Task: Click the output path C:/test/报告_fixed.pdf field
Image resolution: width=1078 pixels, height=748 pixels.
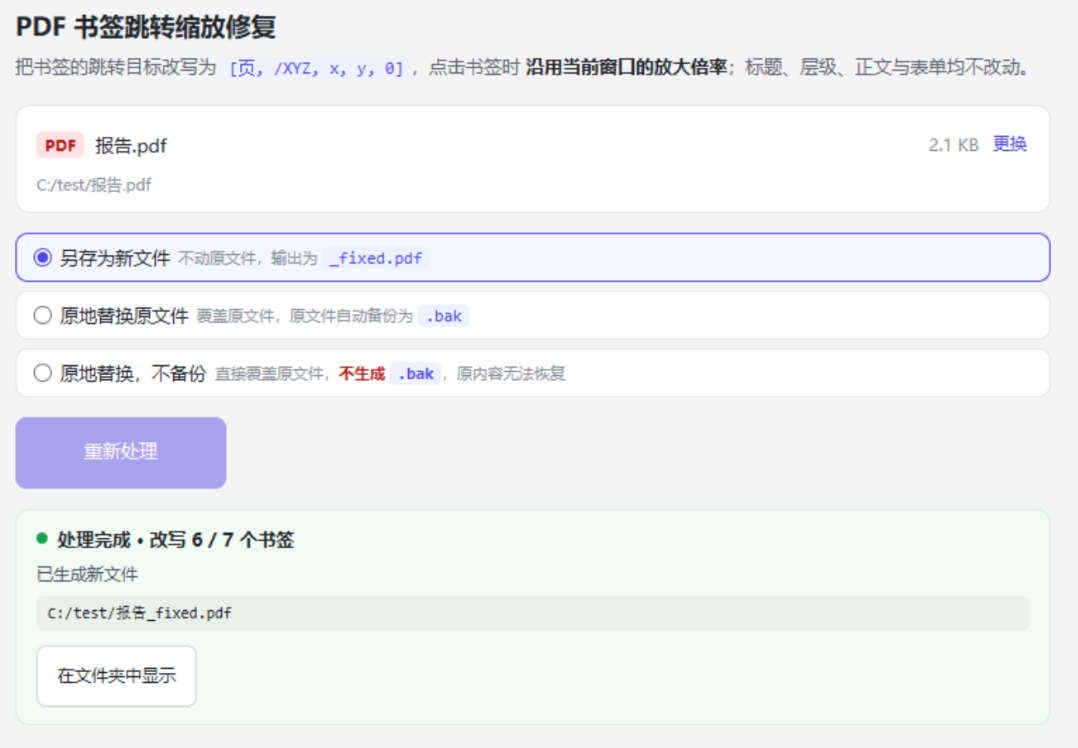Action: point(533,613)
